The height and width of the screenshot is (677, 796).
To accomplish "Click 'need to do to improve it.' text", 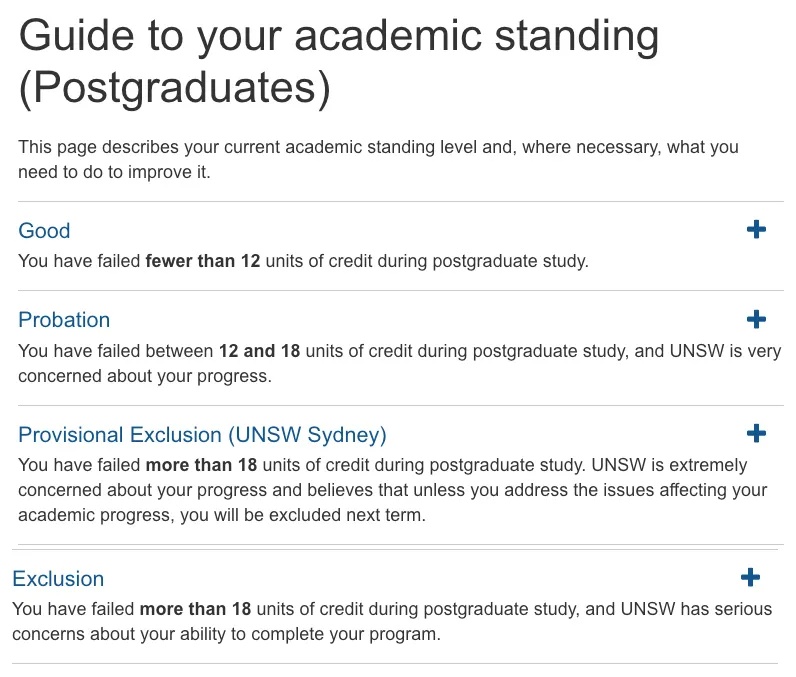I will [x=114, y=172].
